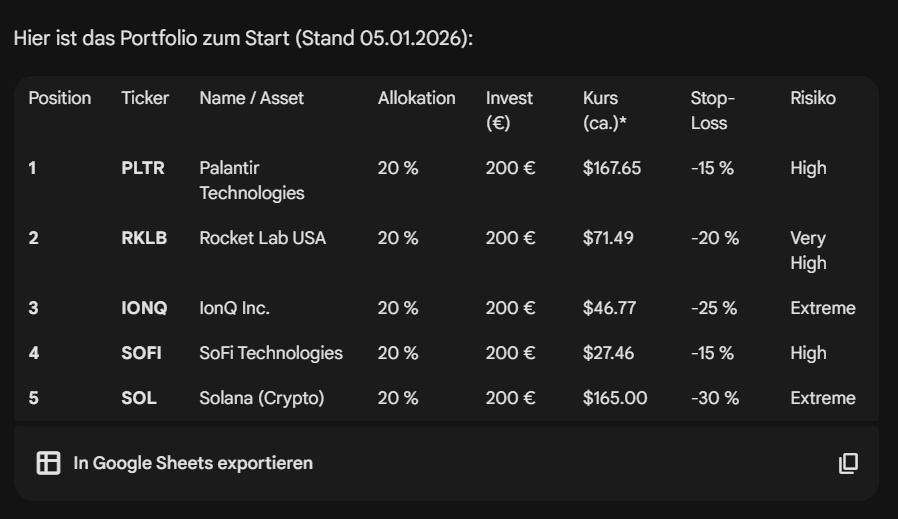Click the Stop-Loss column header
This screenshot has height=519, width=898.
pos(712,110)
